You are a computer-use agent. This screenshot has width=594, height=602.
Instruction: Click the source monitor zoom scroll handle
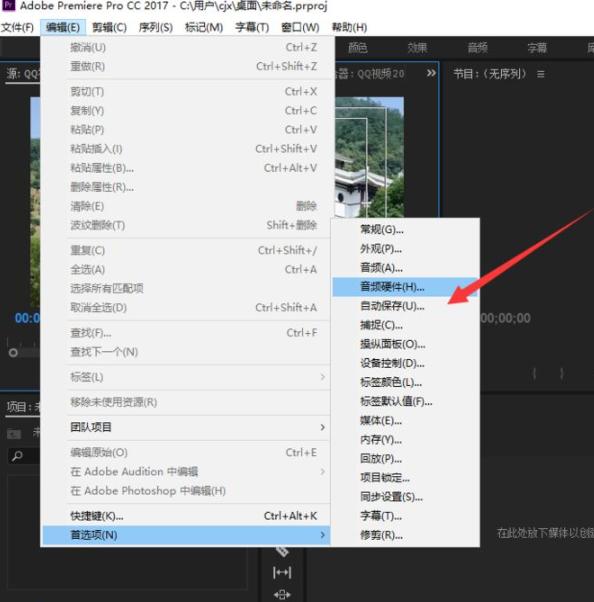[13, 352]
